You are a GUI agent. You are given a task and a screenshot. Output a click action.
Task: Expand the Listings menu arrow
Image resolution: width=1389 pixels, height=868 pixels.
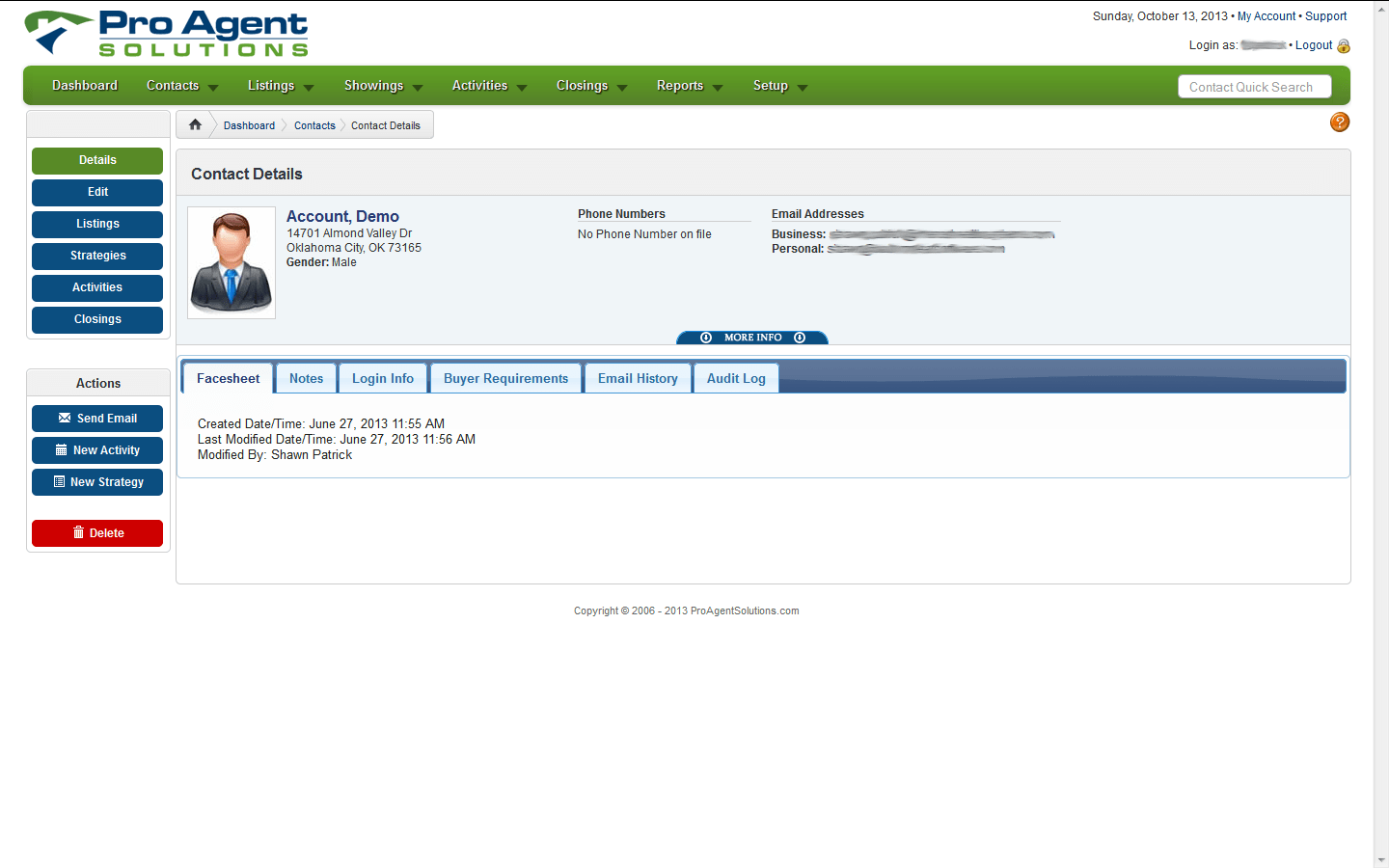click(x=309, y=88)
